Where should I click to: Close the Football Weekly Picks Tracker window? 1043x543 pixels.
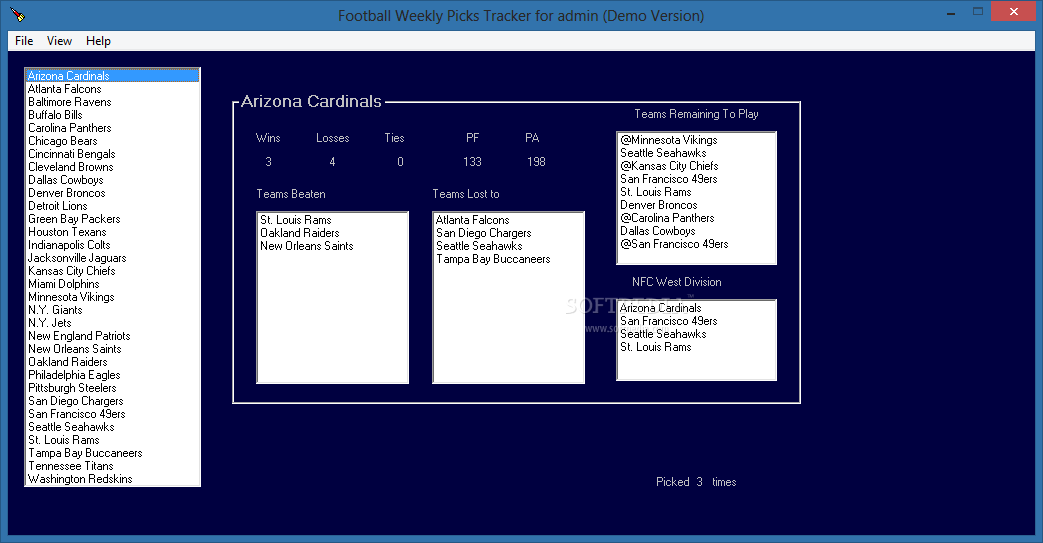(x=1014, y=11)
